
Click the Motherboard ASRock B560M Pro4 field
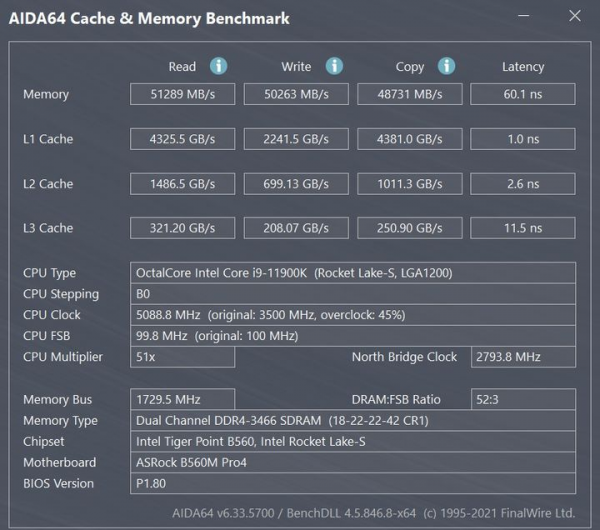(x=353, y=462)
